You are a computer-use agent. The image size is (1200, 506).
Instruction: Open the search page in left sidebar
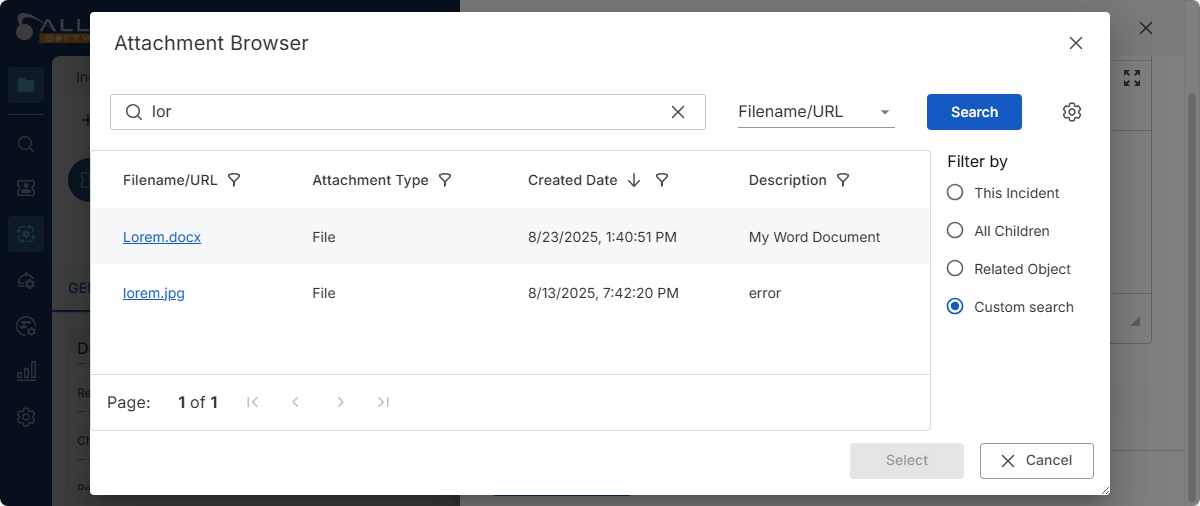point(26,143)
